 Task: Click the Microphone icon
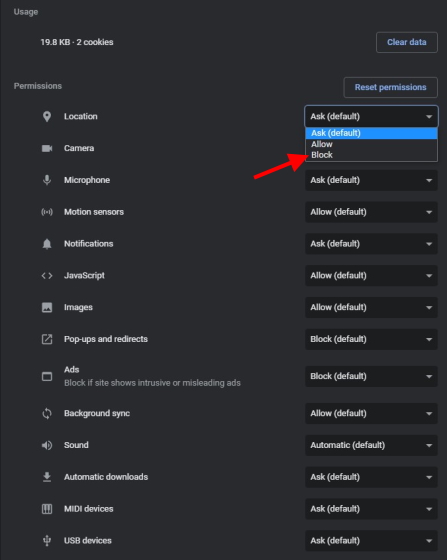(47, 180)
